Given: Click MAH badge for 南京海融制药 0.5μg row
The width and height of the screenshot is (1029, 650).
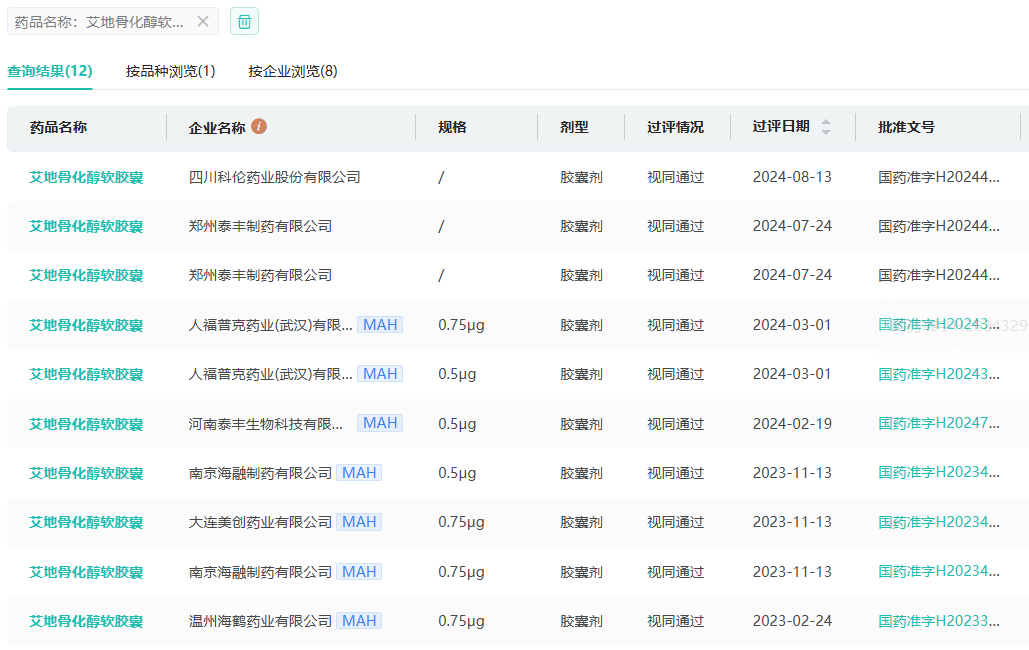Looking at the screenshot, I should click(x=358, y=472).
